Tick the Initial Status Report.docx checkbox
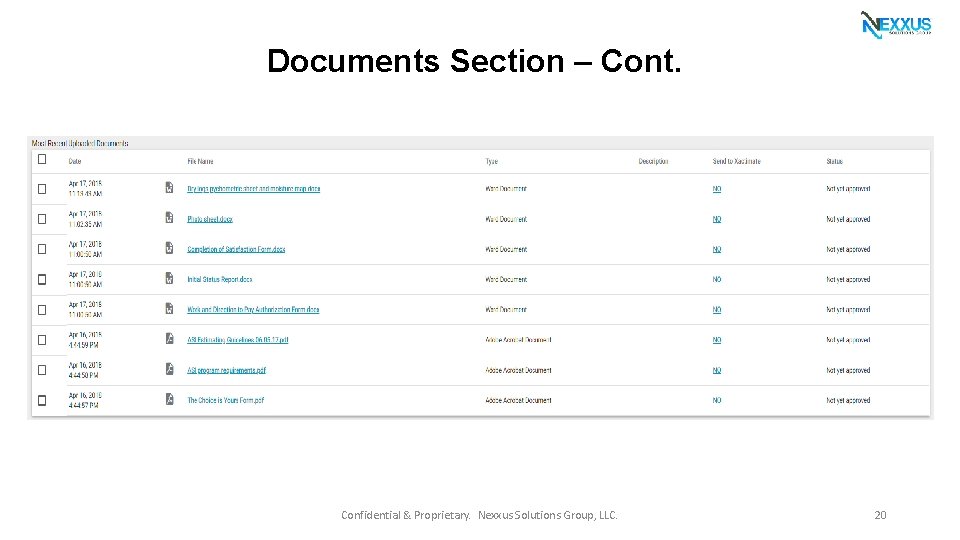The image size is (960, 540). (42, 279)
